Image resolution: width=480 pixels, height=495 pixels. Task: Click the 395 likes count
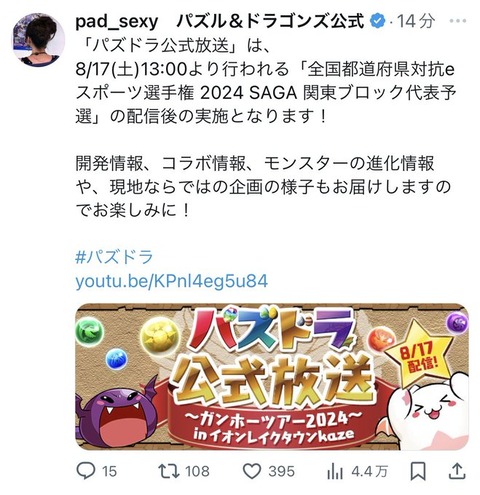tap(282, 471)
